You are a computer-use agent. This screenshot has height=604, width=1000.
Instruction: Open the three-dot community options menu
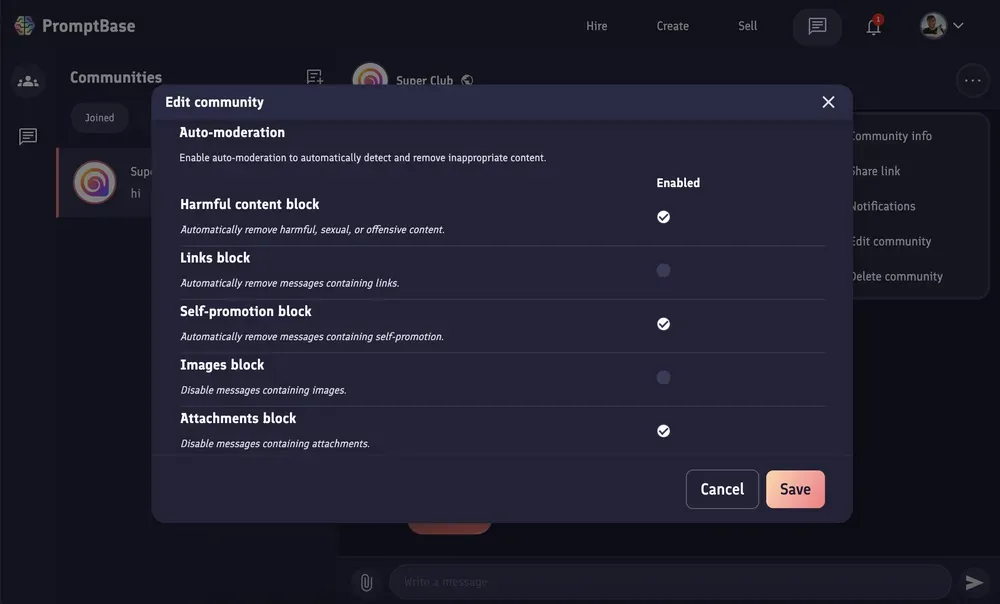[x=972, y=81]
